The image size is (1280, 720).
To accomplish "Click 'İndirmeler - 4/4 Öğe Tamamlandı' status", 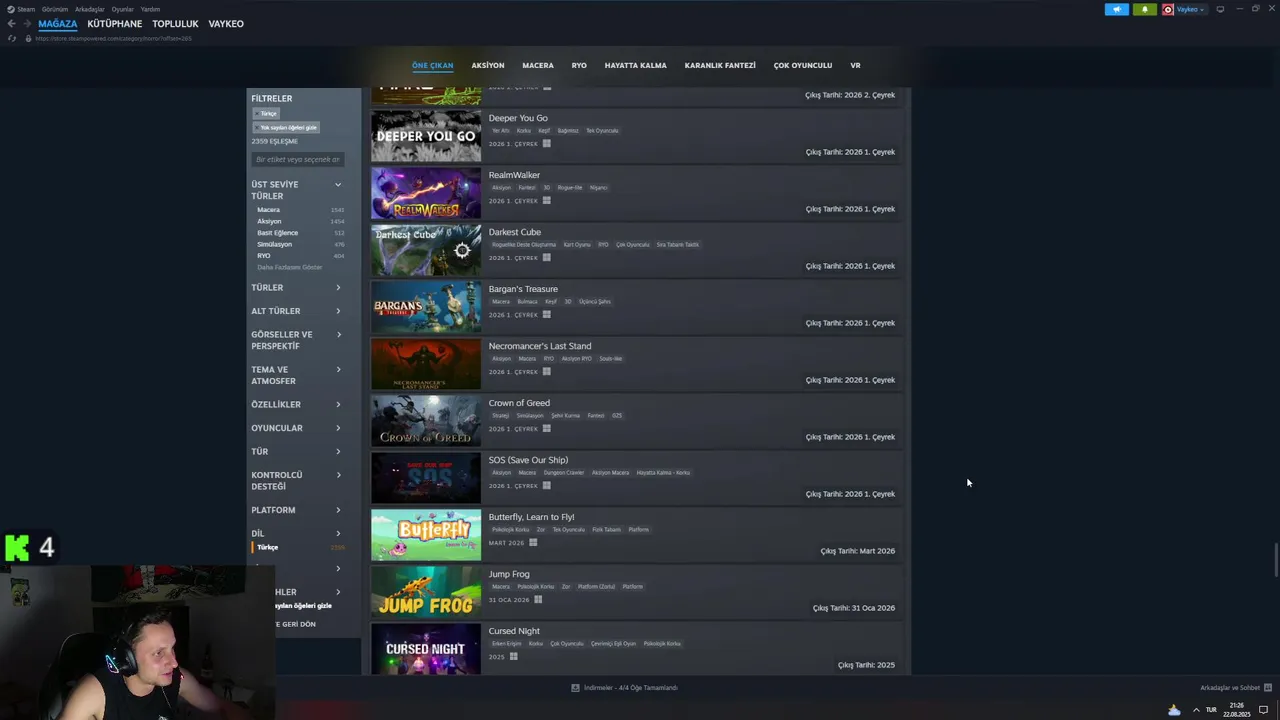I will click(x=631, y=688).
